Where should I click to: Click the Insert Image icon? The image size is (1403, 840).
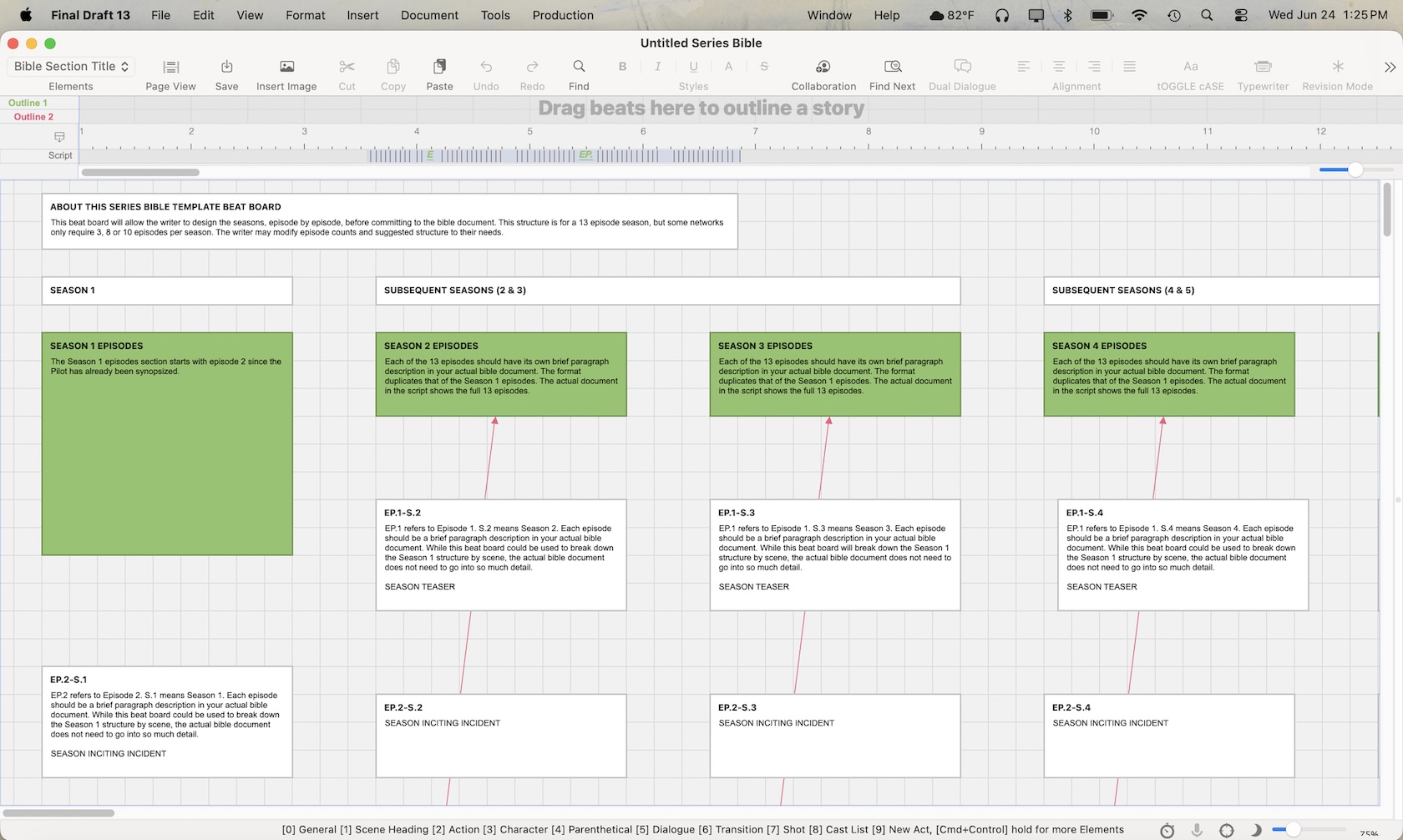pos(286,67)
